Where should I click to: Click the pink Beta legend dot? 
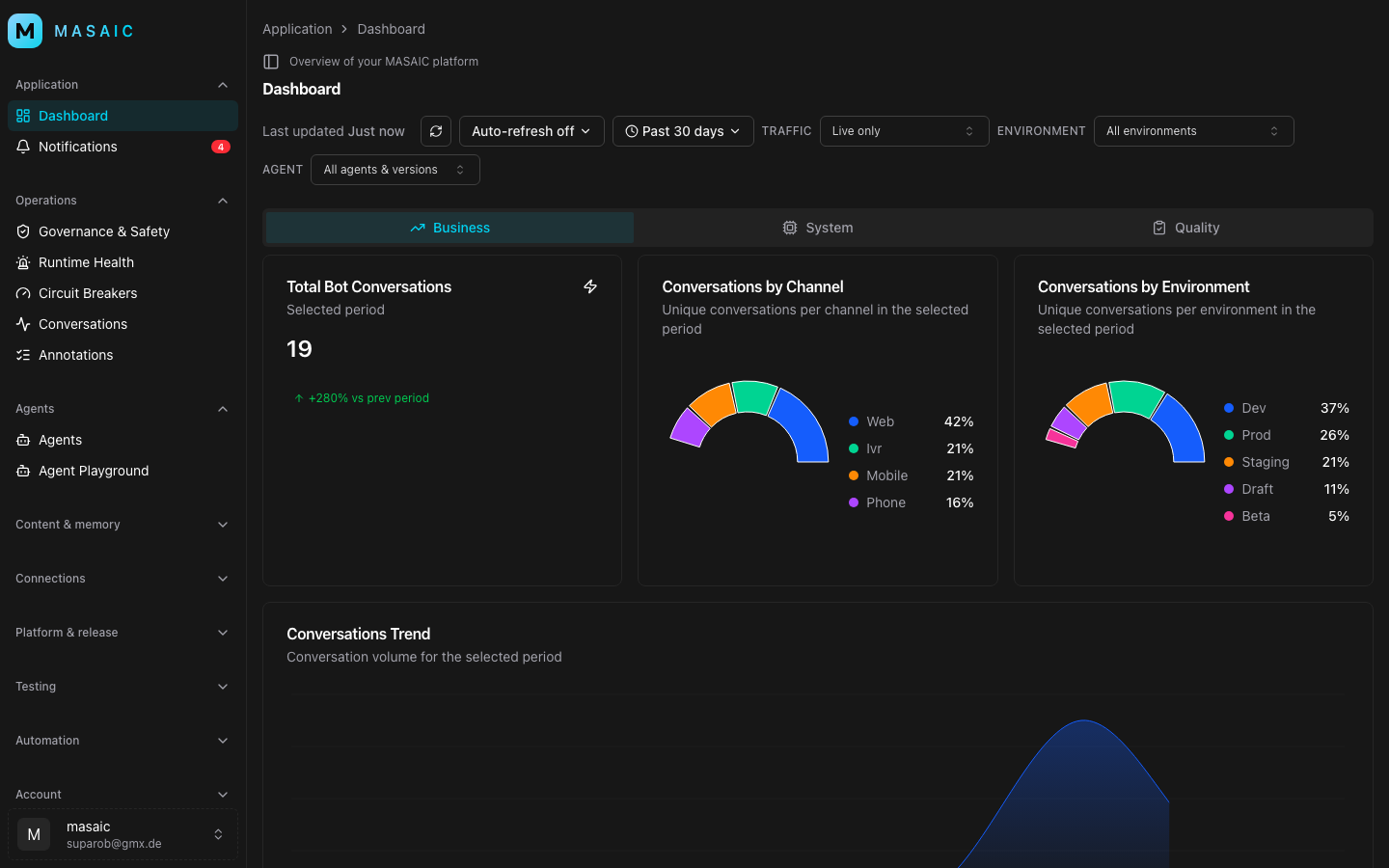pos(1229,516)
